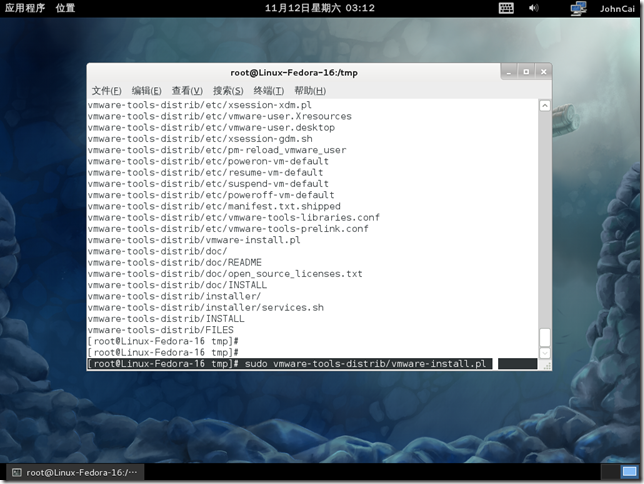
Task: Click line etc/vmware-tools-libraries.conf
Action: tap(234, 217)
